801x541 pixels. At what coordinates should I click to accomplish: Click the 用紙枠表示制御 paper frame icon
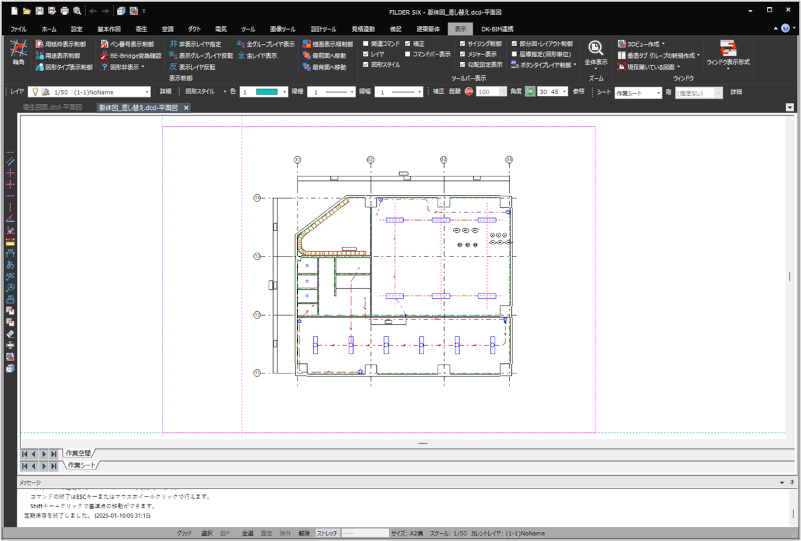(40, 45)
